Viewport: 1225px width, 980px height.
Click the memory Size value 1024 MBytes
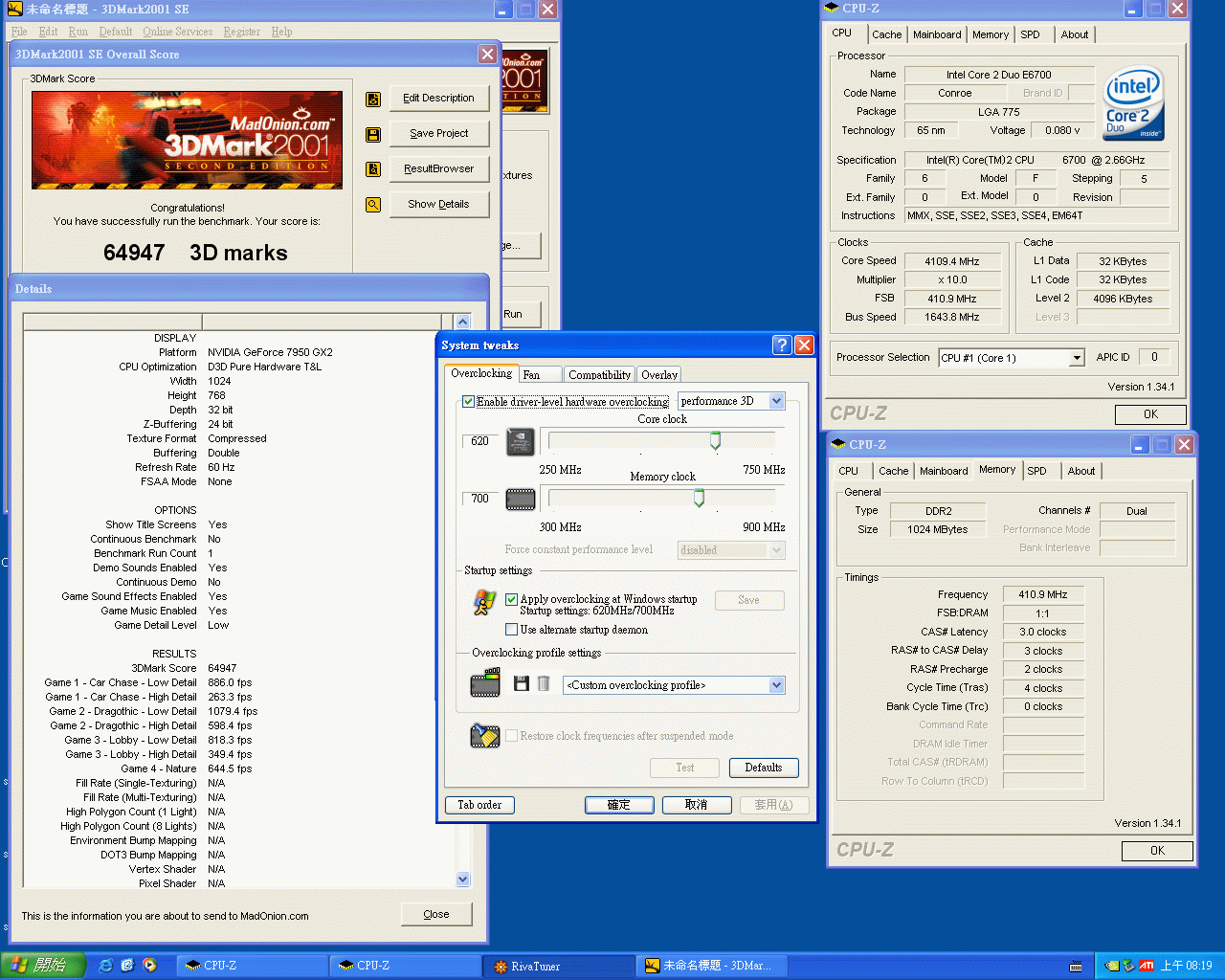(938, 530)
